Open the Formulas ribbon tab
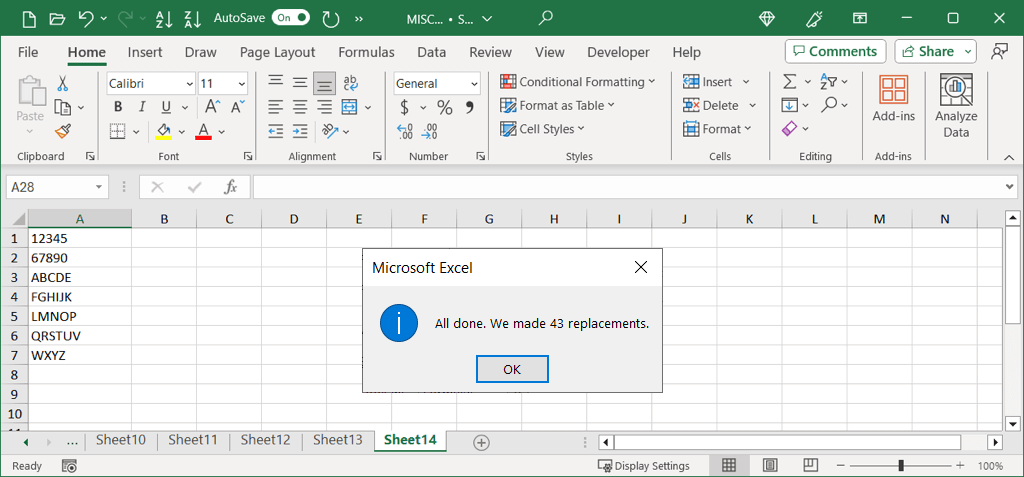This screenshot has height=477, width=1024. pyautogui.click(x=366, y=52)
